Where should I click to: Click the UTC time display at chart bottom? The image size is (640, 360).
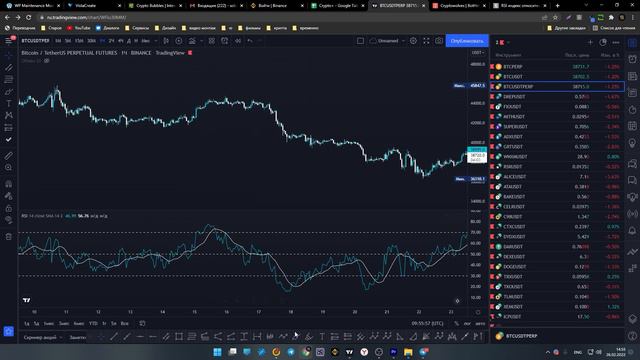pyautogui.click(x=427, y=323)
